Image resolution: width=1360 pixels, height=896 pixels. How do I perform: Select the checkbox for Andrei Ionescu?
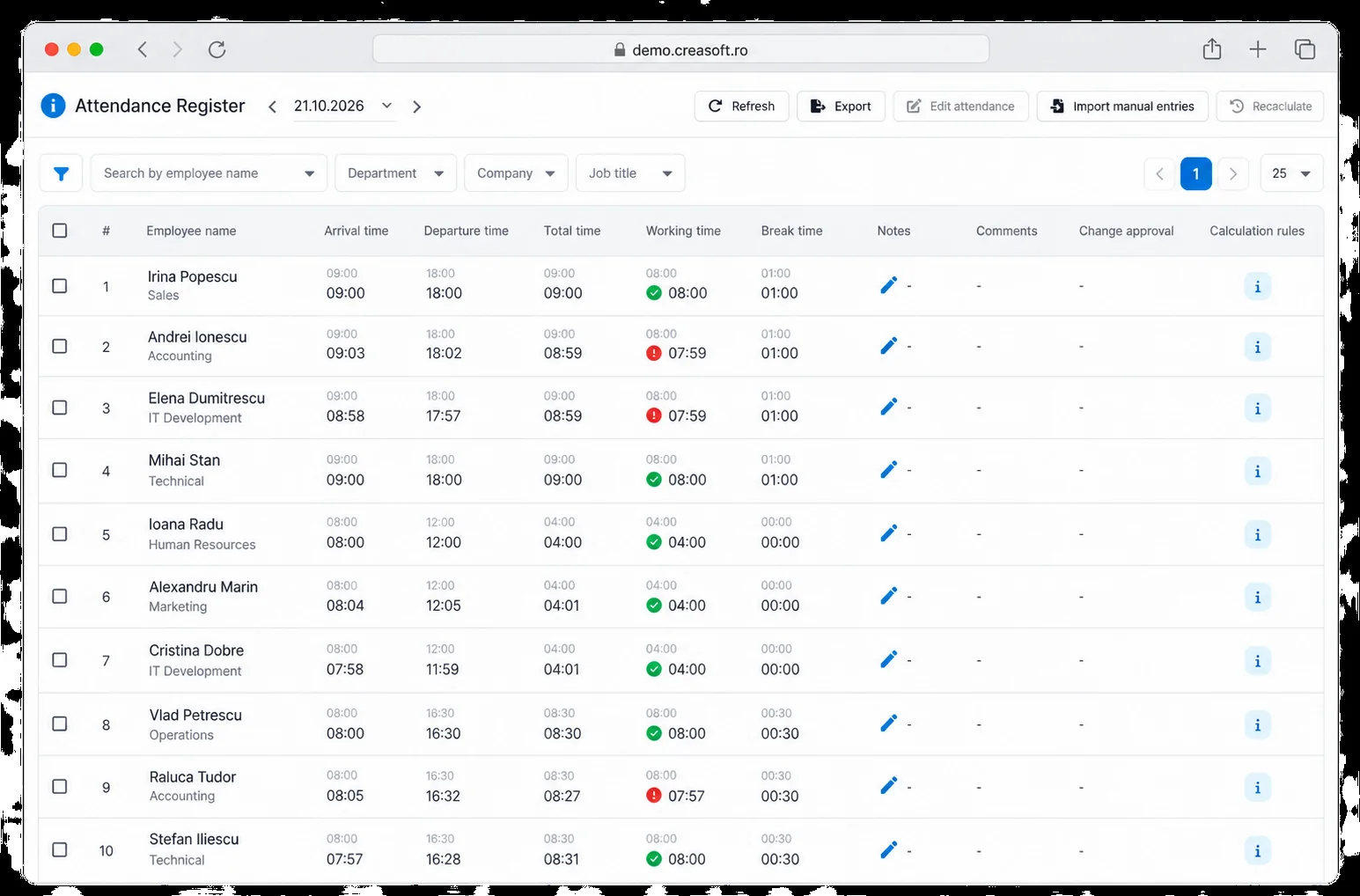point(60,347)
